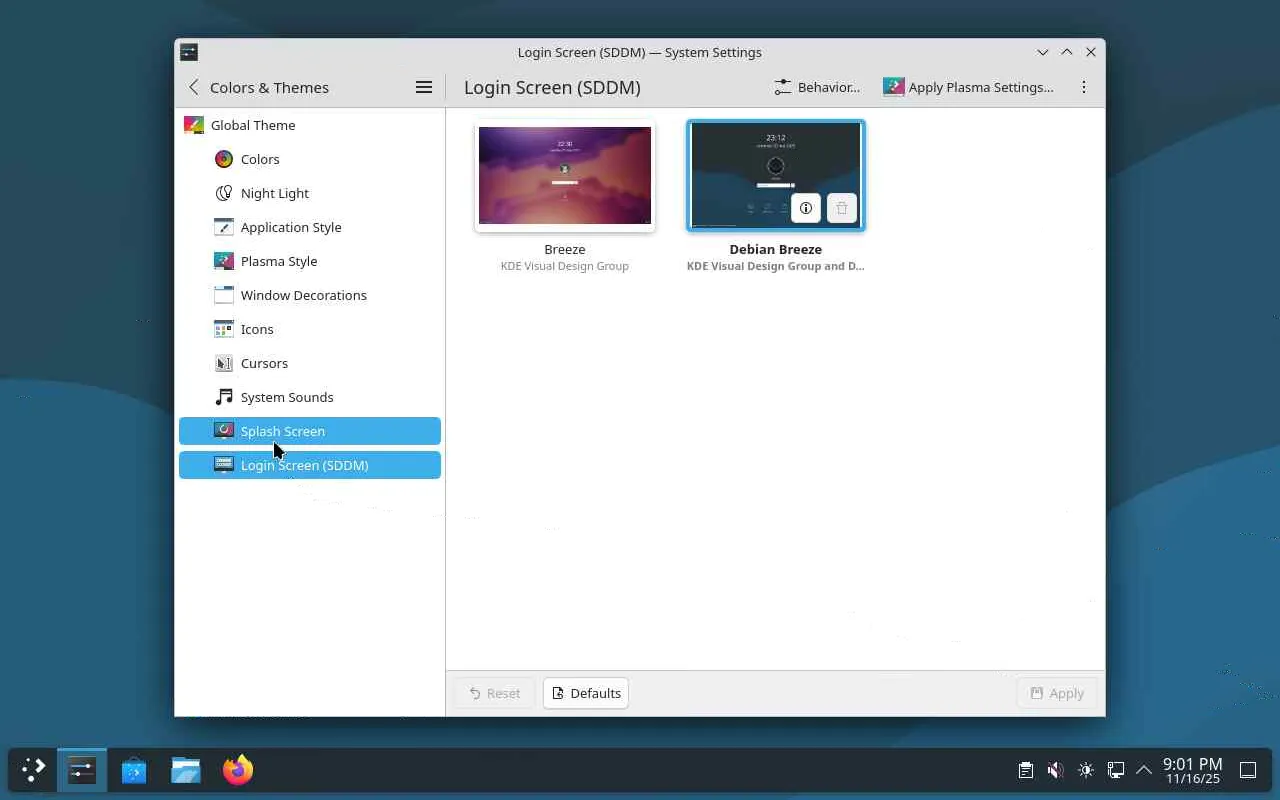Open the brightness tray icon
This screenshot has width=1280, height=800.
[x=1086, y=770]
